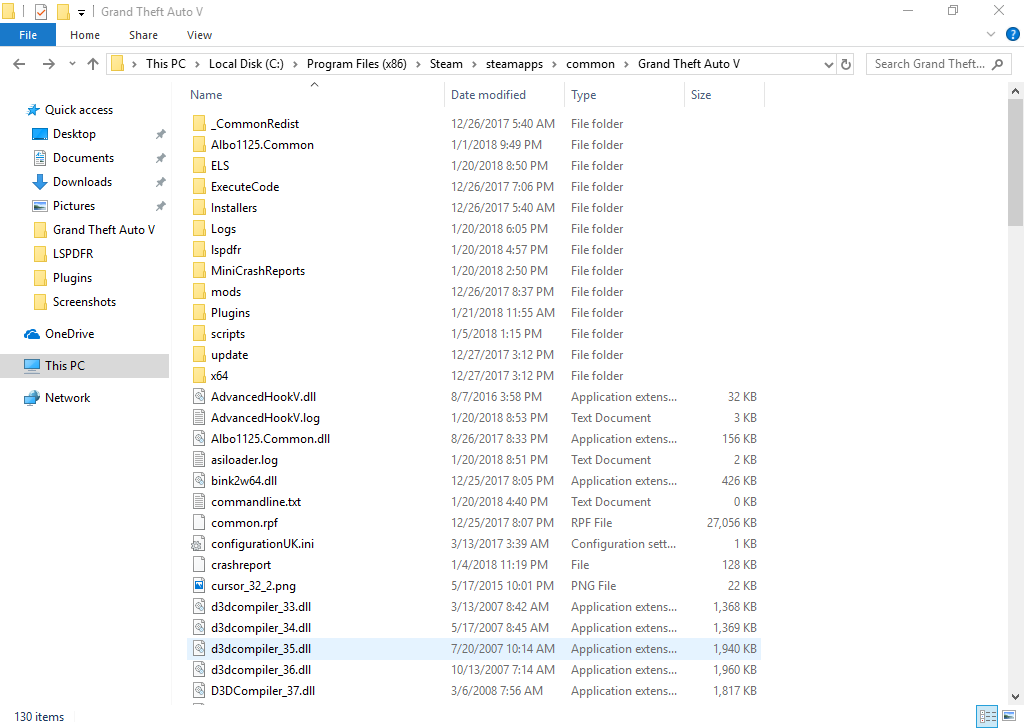
Task: Select bink2w64.dll file name
Action: 244,481
